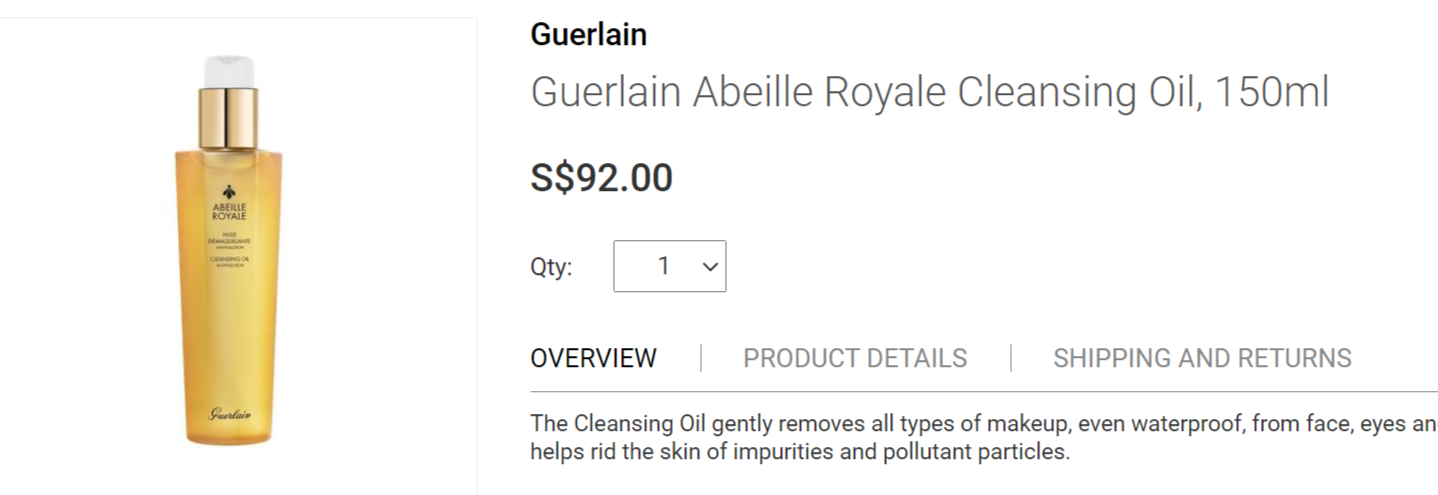Open the Product Details tab

[x=855, y=358]
